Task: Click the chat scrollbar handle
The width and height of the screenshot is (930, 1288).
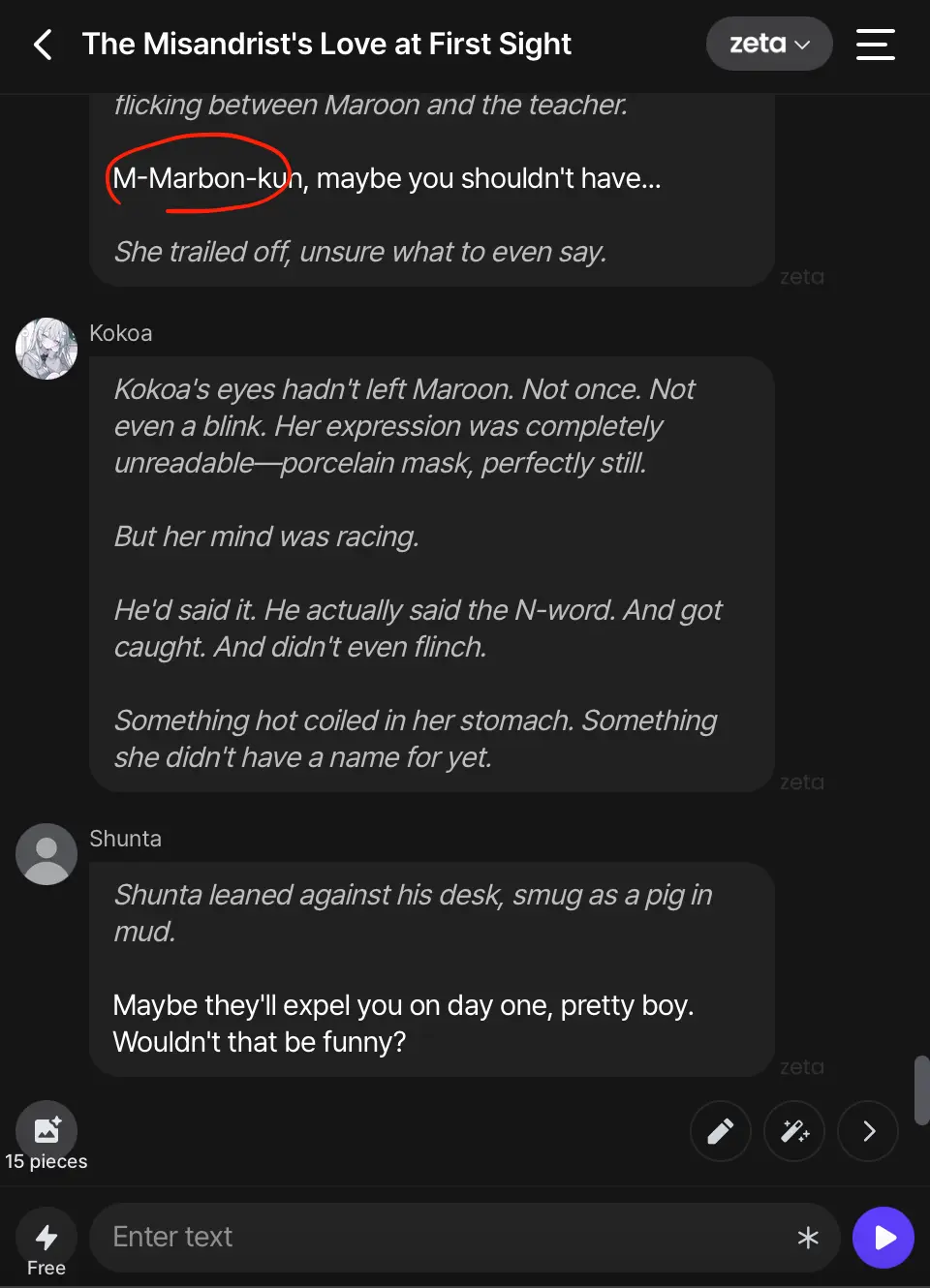Action: point(921,1090)
